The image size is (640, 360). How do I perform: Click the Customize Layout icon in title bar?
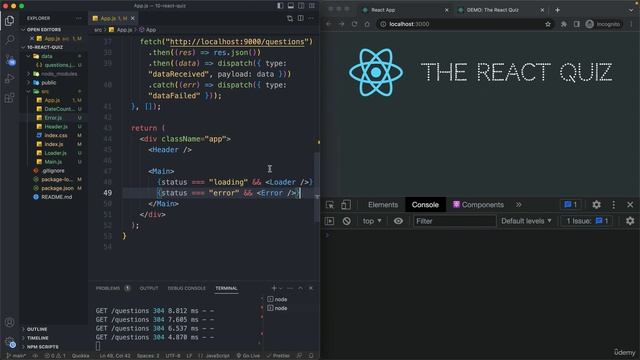(x=312, y=6)
